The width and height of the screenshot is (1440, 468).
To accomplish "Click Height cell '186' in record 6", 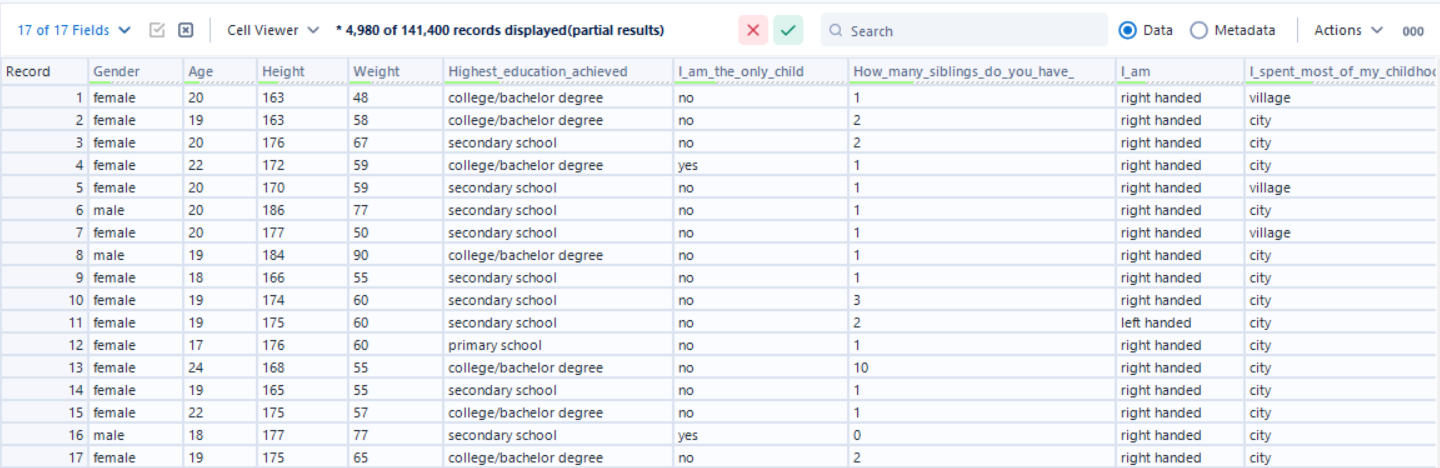I will 301,210.
